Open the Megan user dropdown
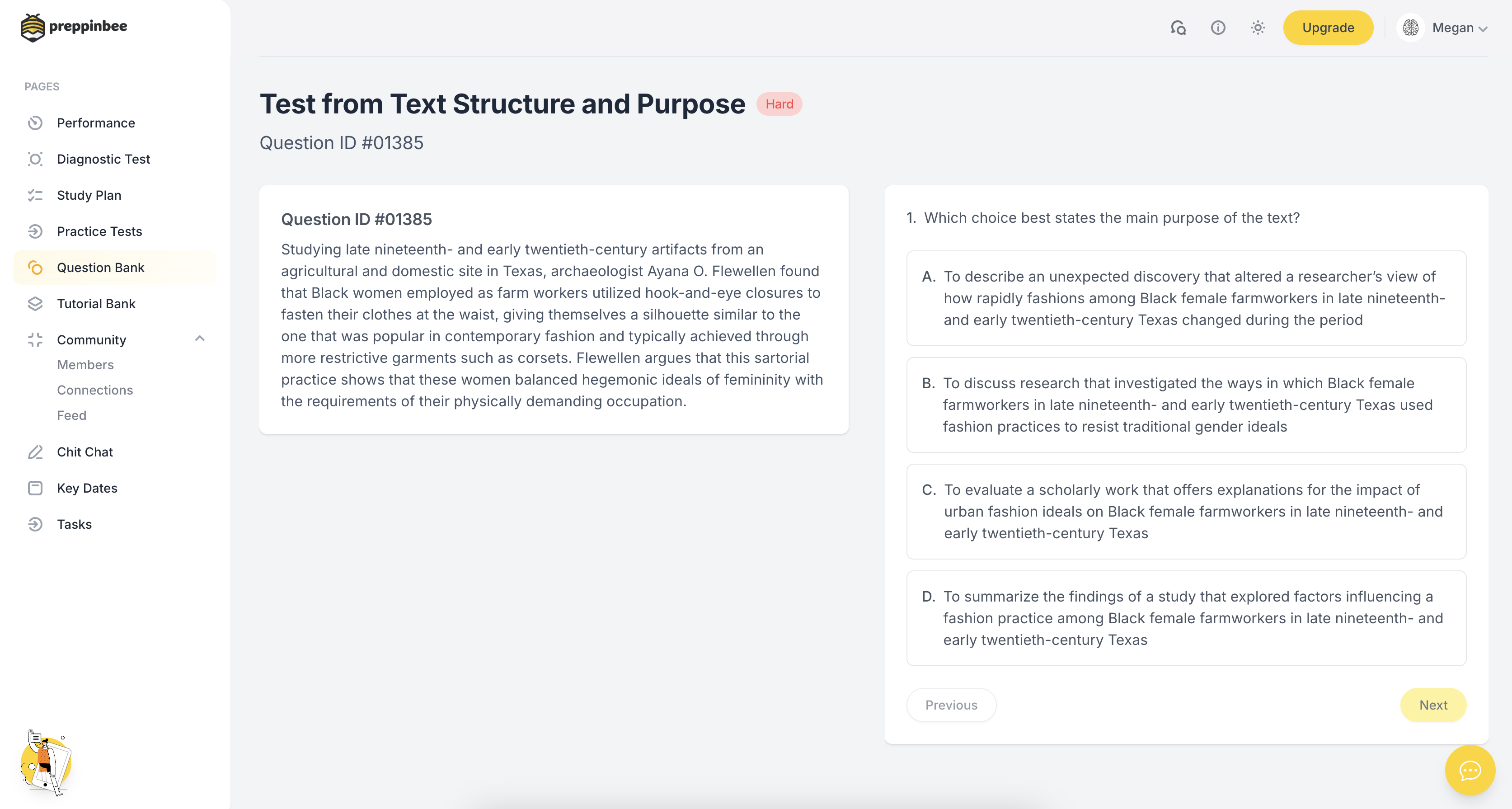This screenshot has width=1512, height=809. [x=1459, y=28]
